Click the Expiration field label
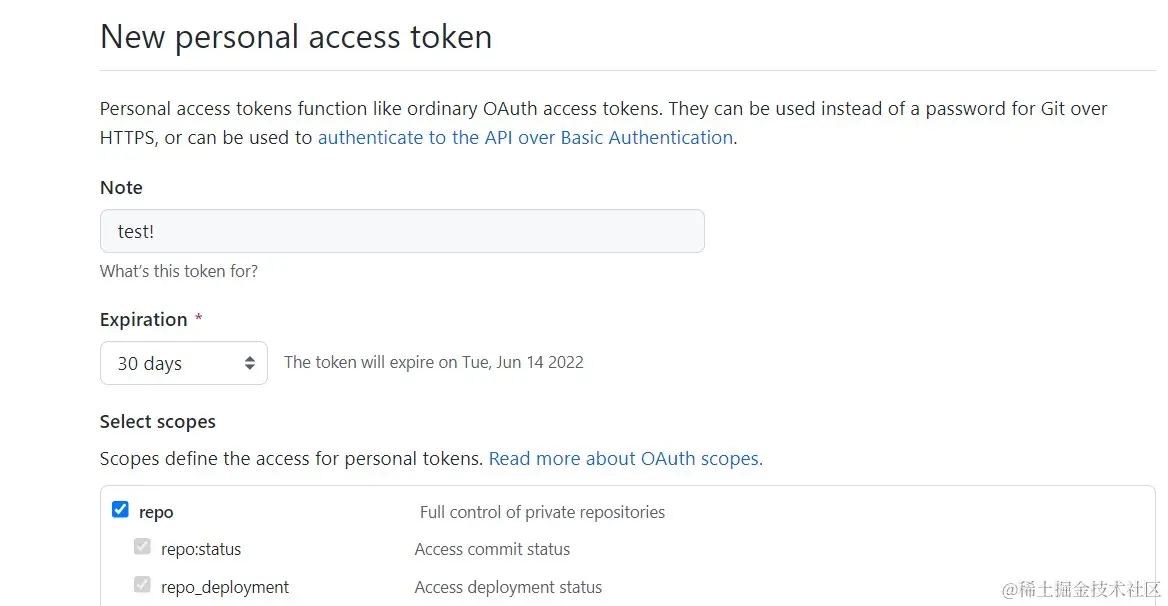The width and height of the screenshot is (1168, 606). click(x=144, y=320)
